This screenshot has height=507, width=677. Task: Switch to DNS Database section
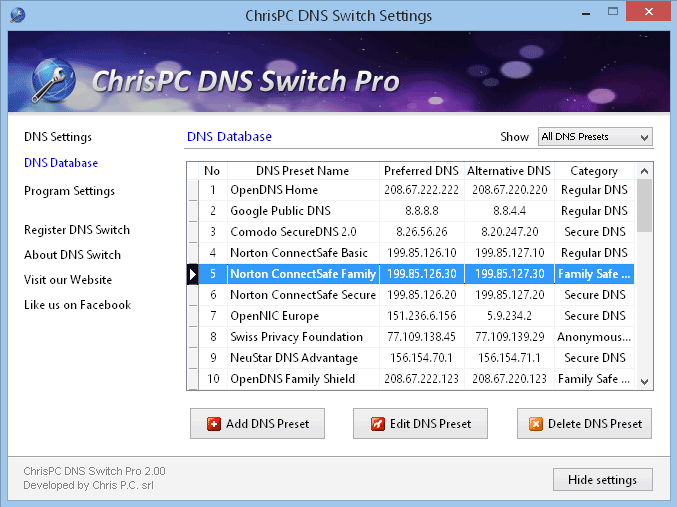61,163
